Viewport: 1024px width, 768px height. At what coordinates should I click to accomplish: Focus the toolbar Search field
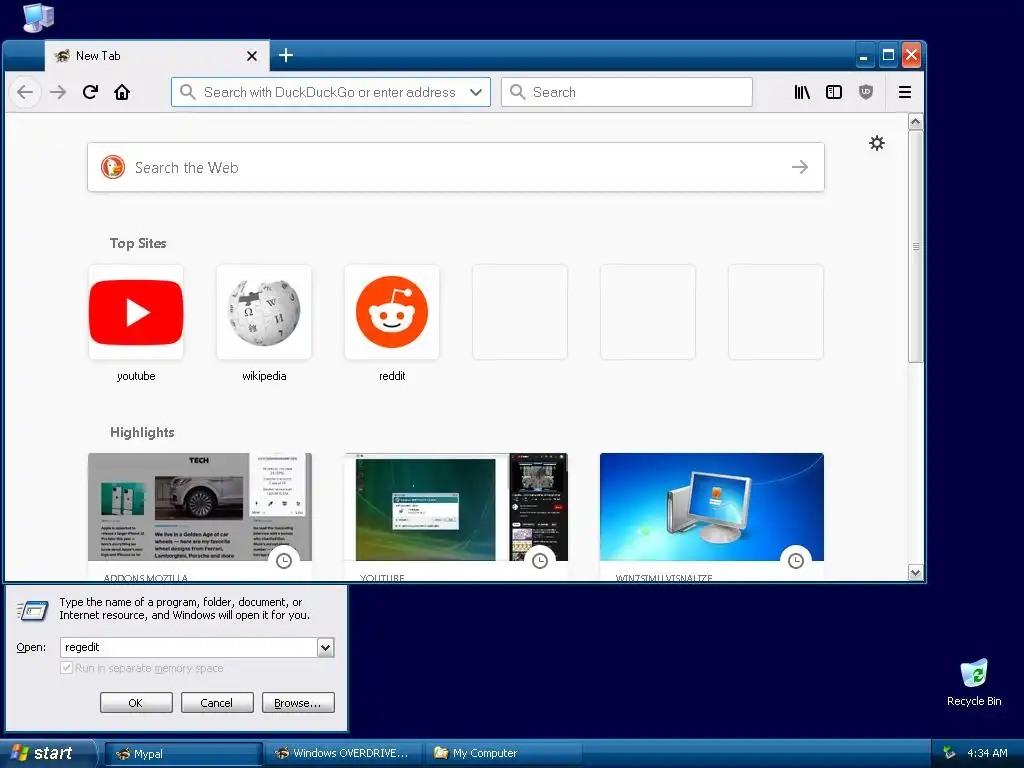pyautogui.click(x=627, y=92)
